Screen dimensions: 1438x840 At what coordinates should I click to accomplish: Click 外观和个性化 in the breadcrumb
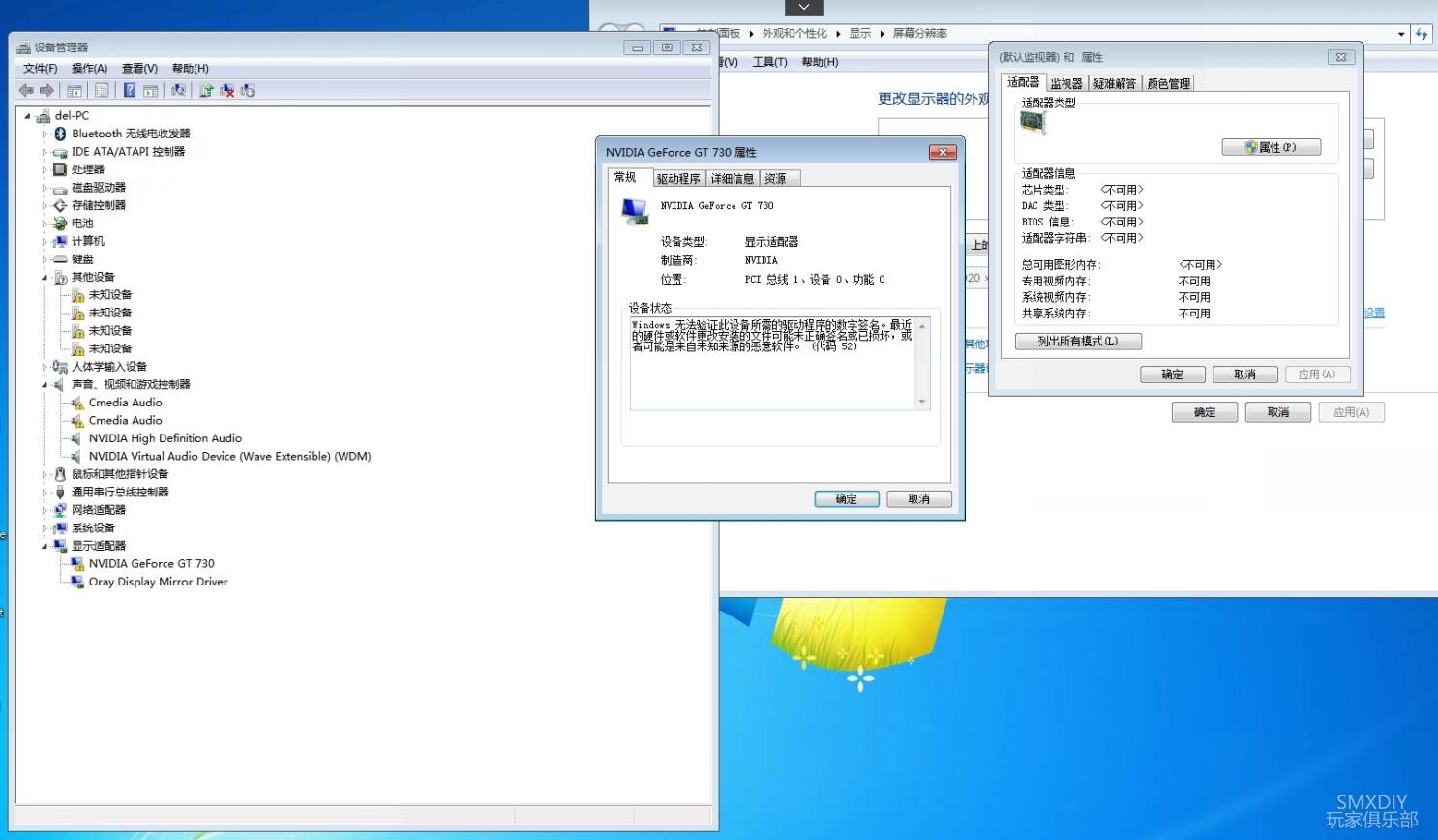point(794,33)
